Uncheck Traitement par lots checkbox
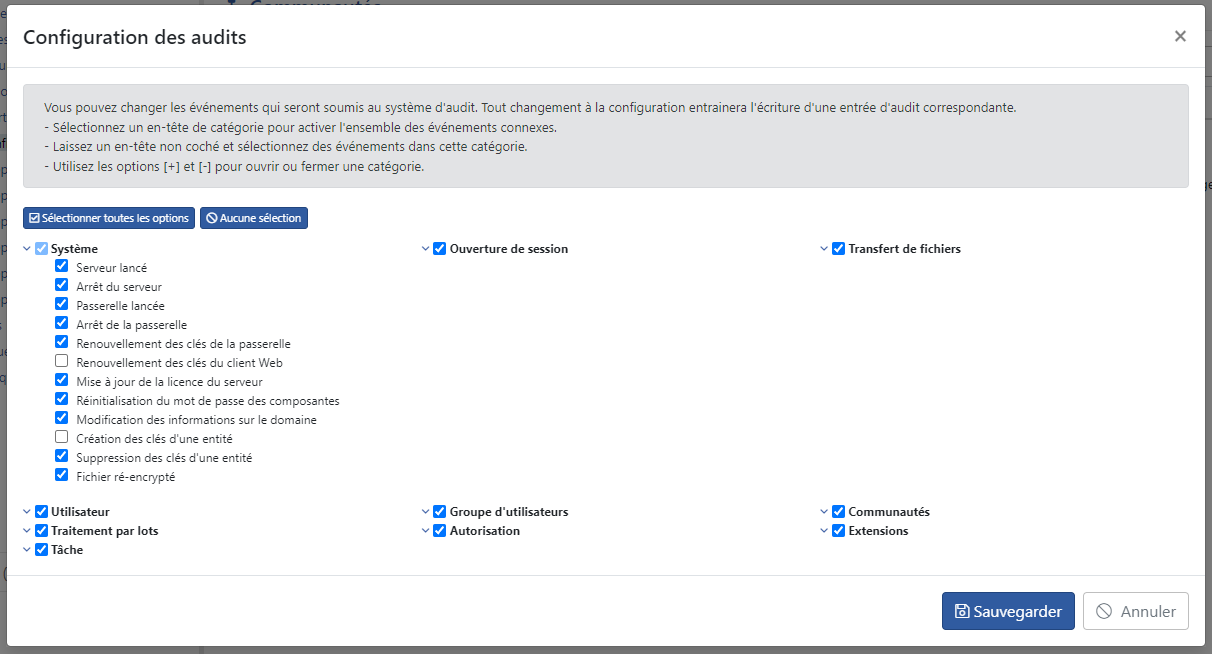Screen dimensions: 1212x654 41,530
